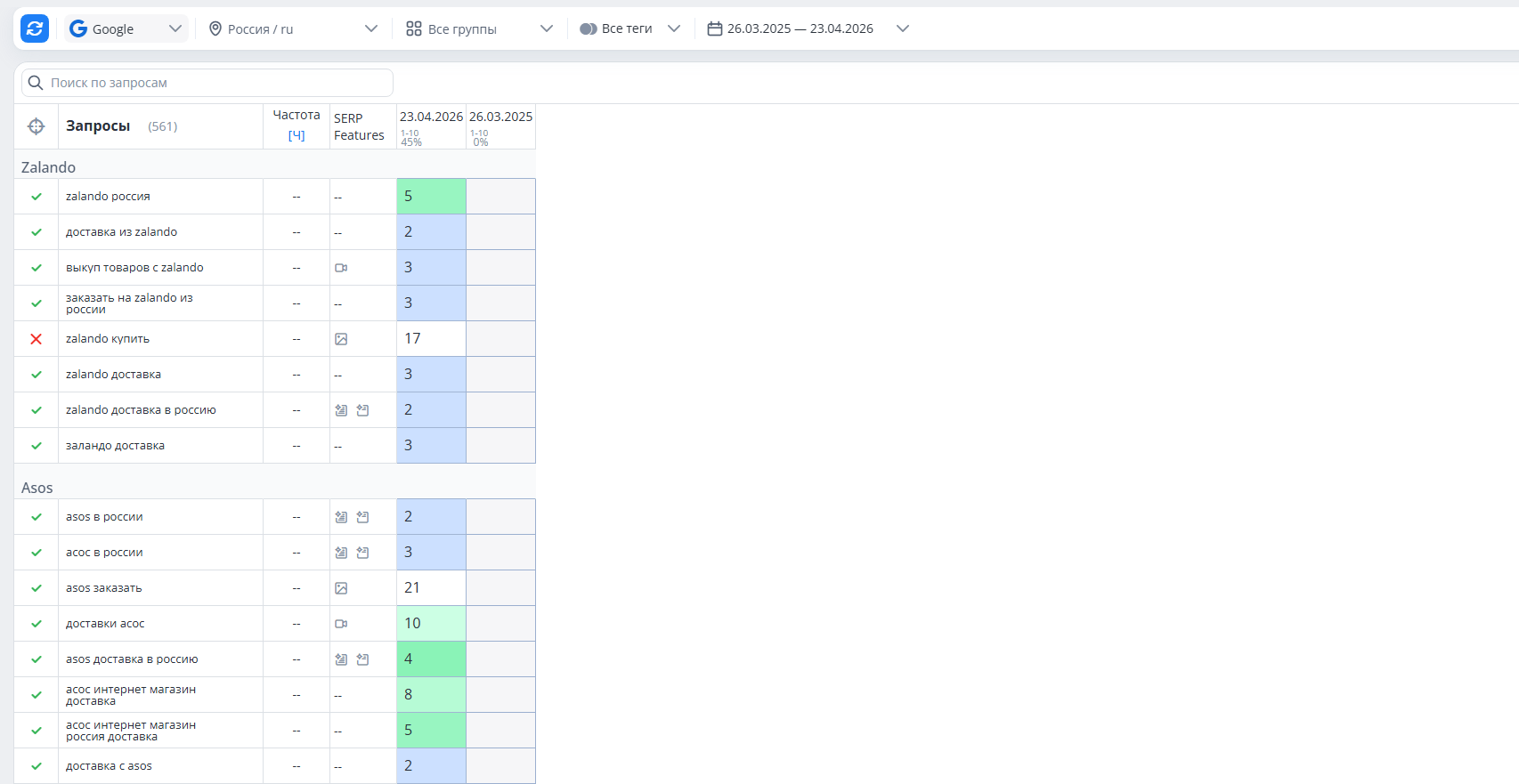This screenshot has height=784, width=1519.
Task: Click the Частота column header
Action: pos(296,116)
